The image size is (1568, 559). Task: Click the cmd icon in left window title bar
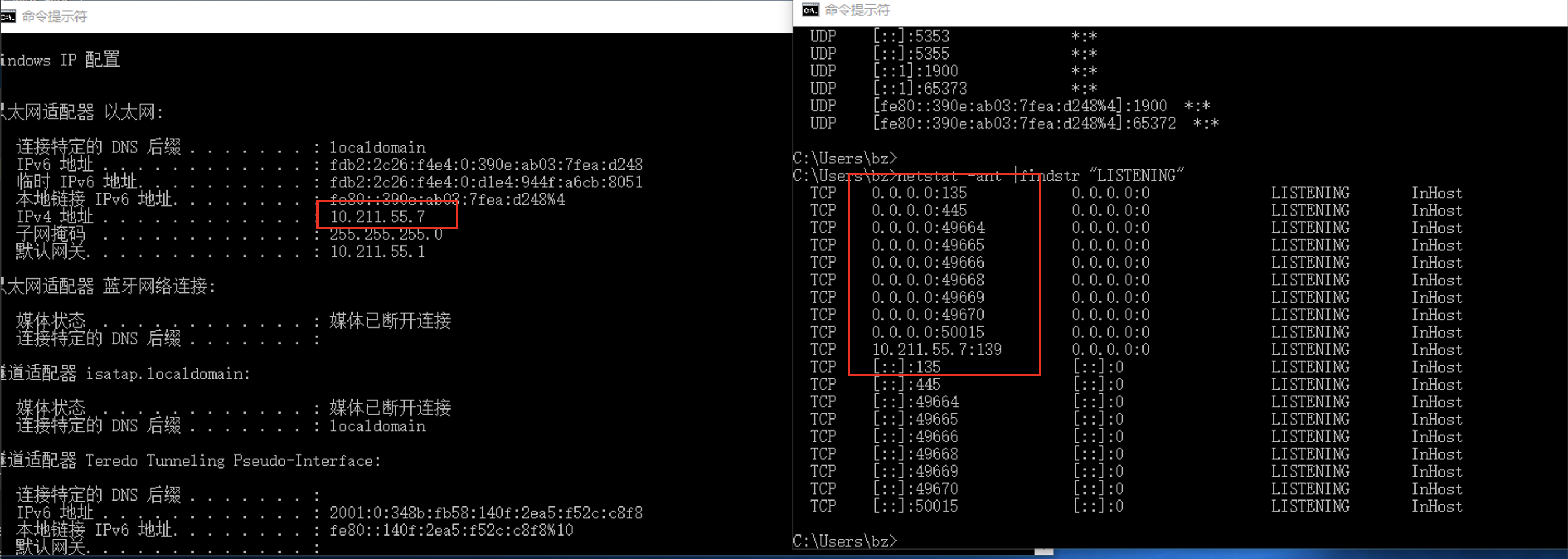pos(8,16)
